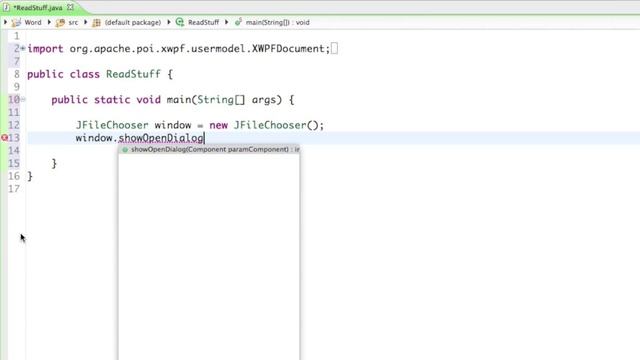Place cursor on 'ReadStuff' class name
640x360 pixels.
(x=133, y=74)
